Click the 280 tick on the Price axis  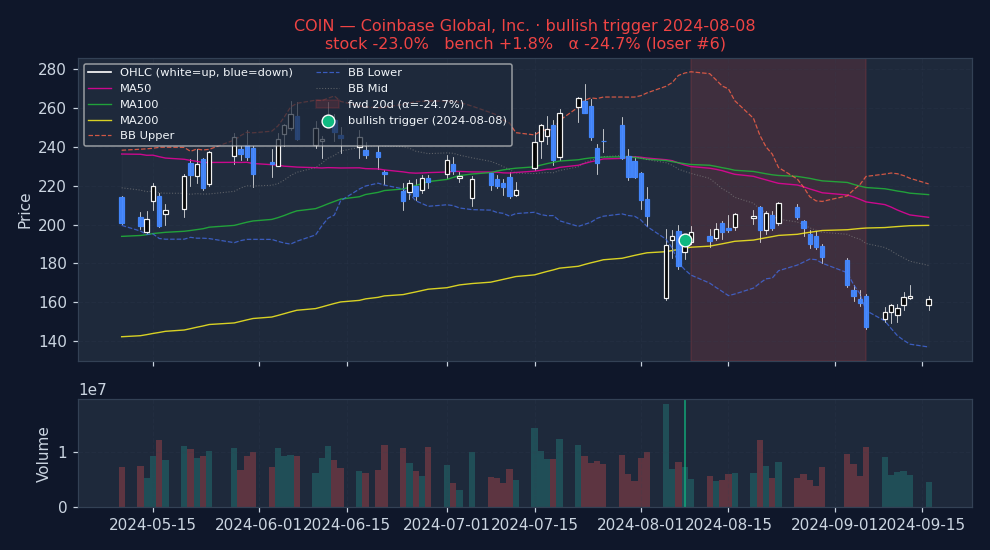(54, 70)
